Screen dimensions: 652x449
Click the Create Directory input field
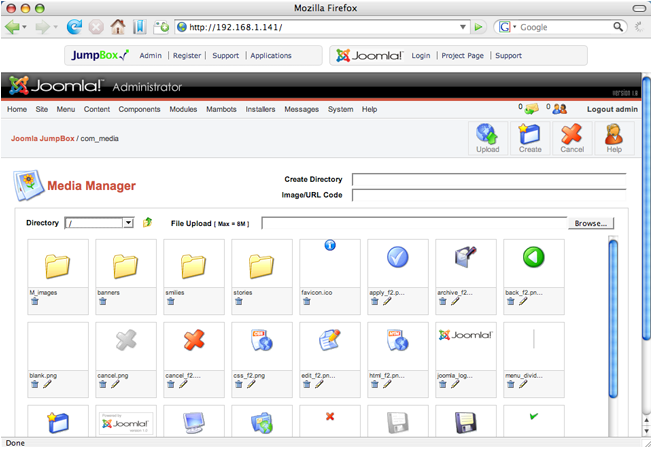point(489,180)
